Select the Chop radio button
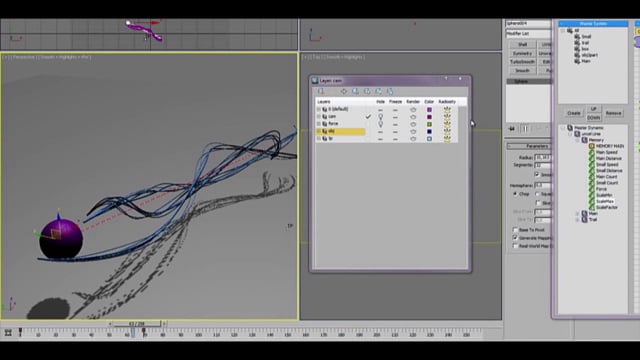Image resolution: width=640 pixels, height=360 pixels. pos(515,194)
